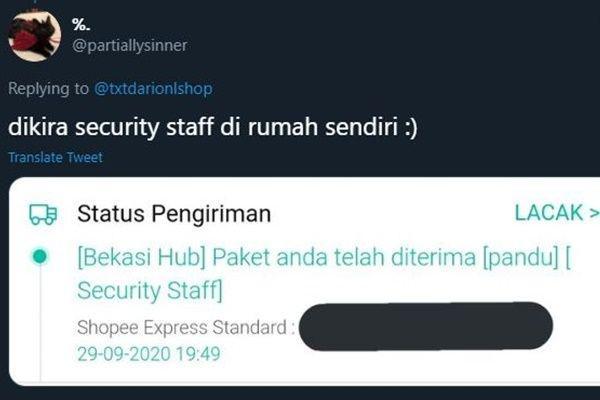Click the timeline line below the dot
600x400 pixels.
coord(40,323)
